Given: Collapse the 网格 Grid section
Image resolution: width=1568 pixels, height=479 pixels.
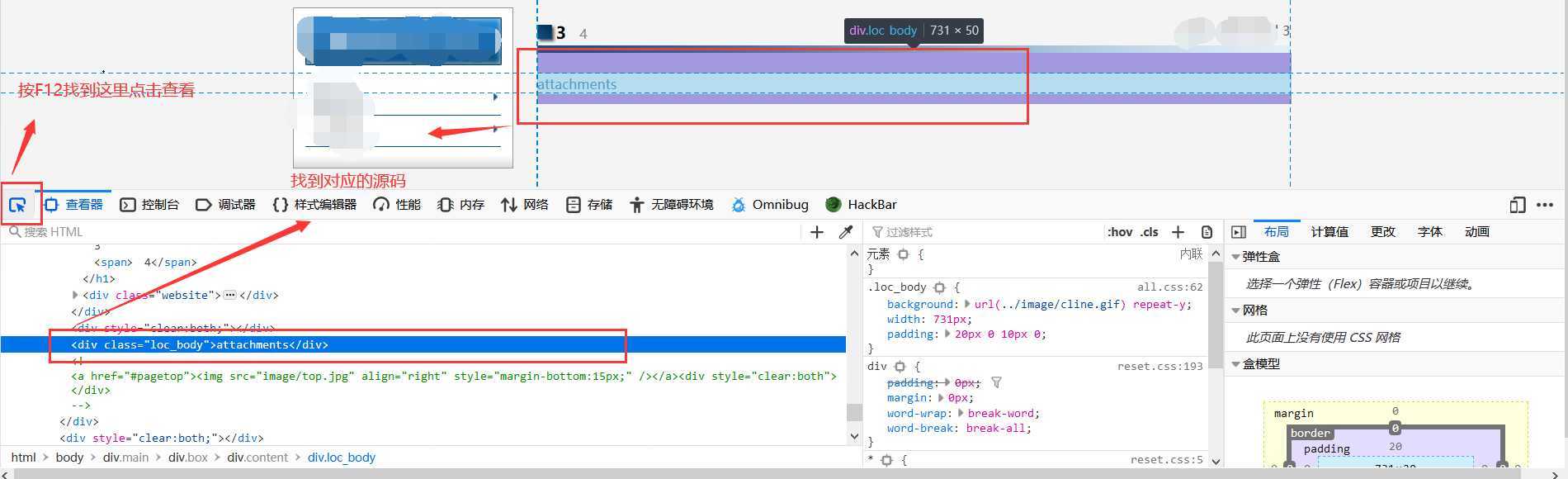Looking at the screenshot, I should [1235, 311].
